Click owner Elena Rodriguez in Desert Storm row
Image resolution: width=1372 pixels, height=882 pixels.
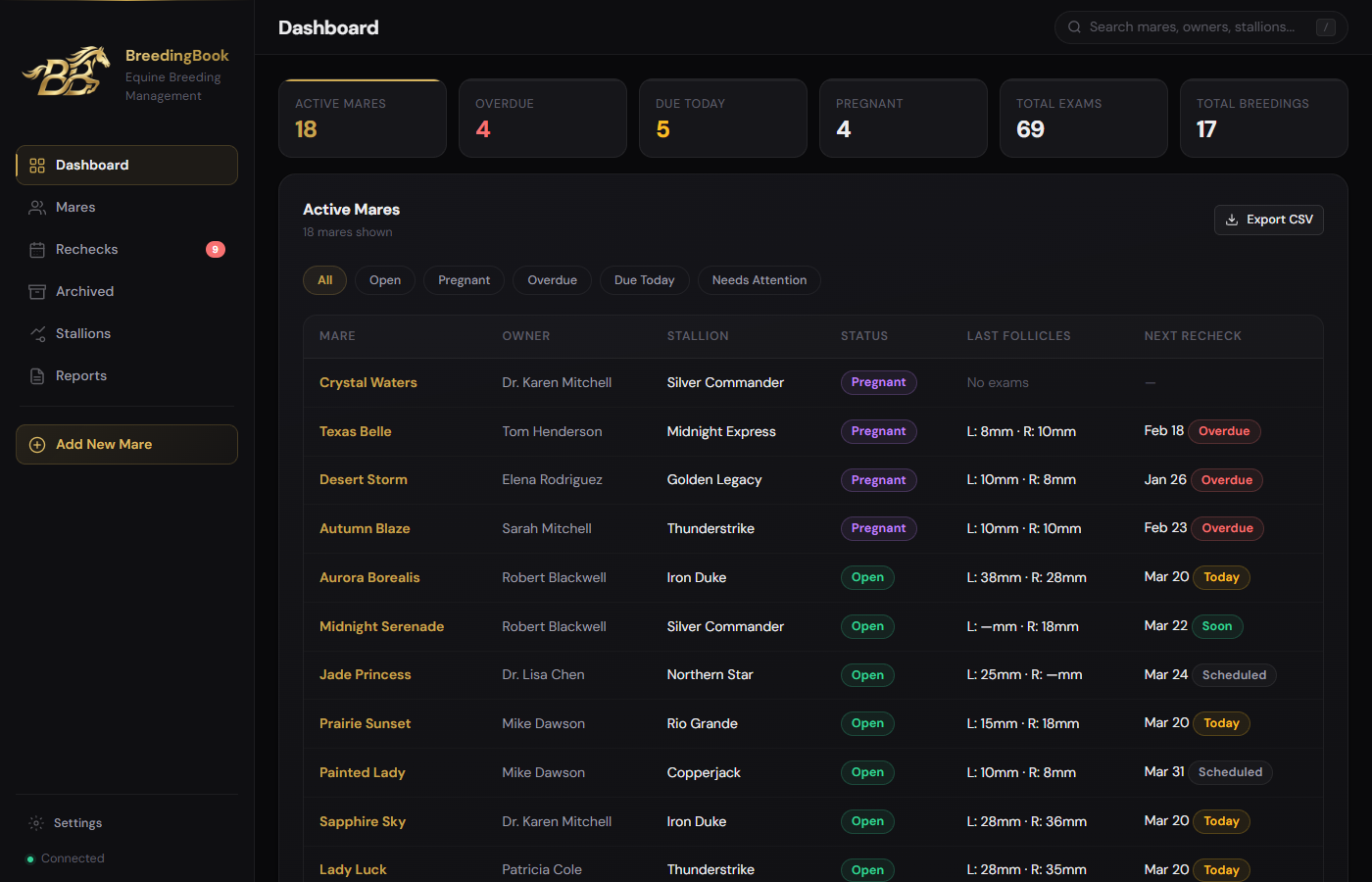click(x=553, y=480)
